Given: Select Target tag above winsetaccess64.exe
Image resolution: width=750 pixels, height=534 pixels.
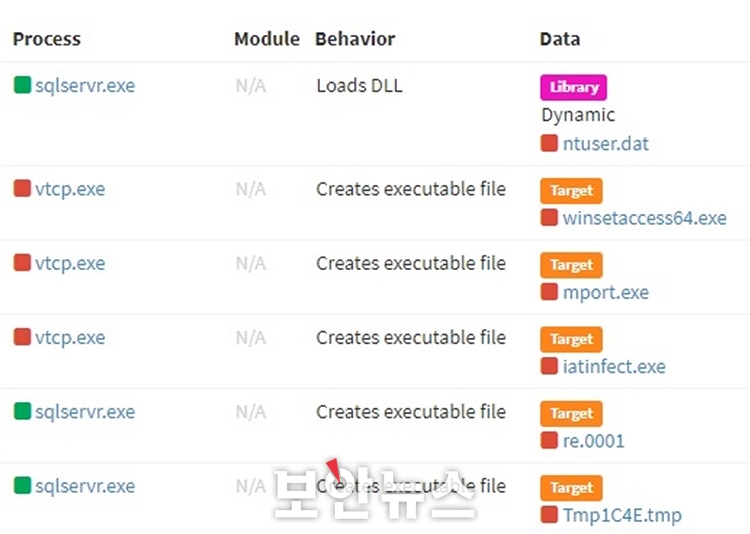Looking at the screenshot, I should click(x=572, y=190).
